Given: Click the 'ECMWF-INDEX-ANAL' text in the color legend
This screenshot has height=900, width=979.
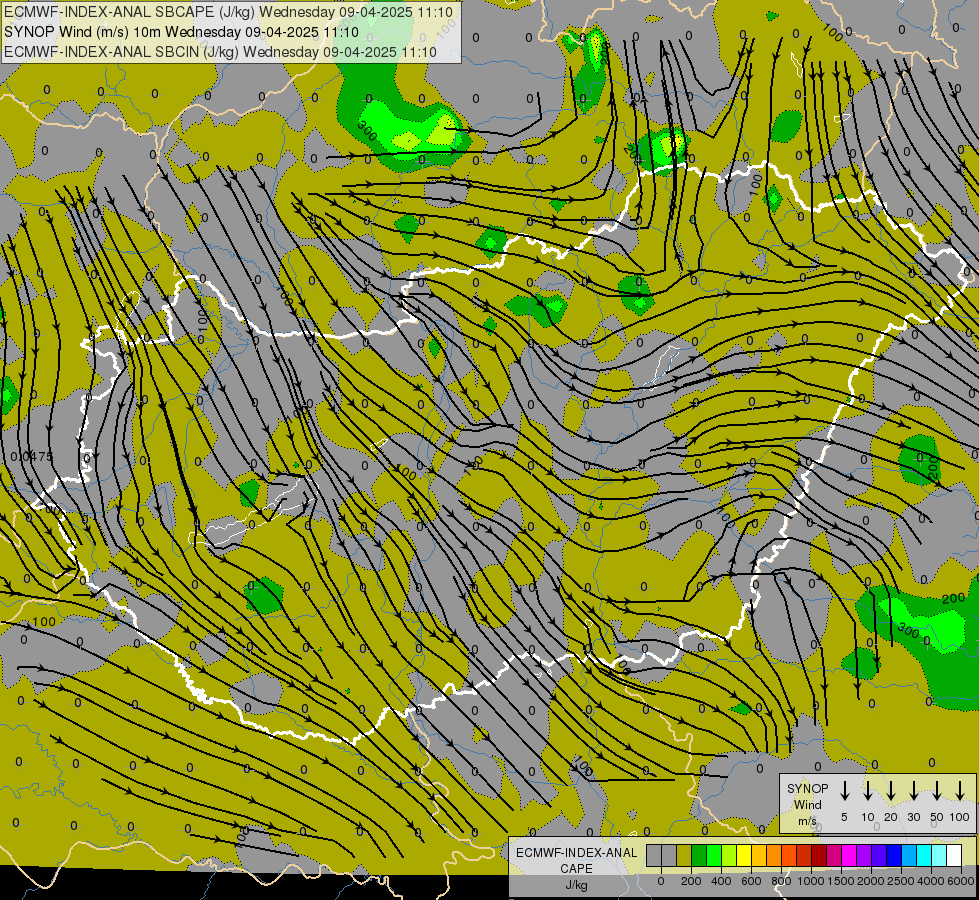Looking at the screenshot, I should (576, 853).
